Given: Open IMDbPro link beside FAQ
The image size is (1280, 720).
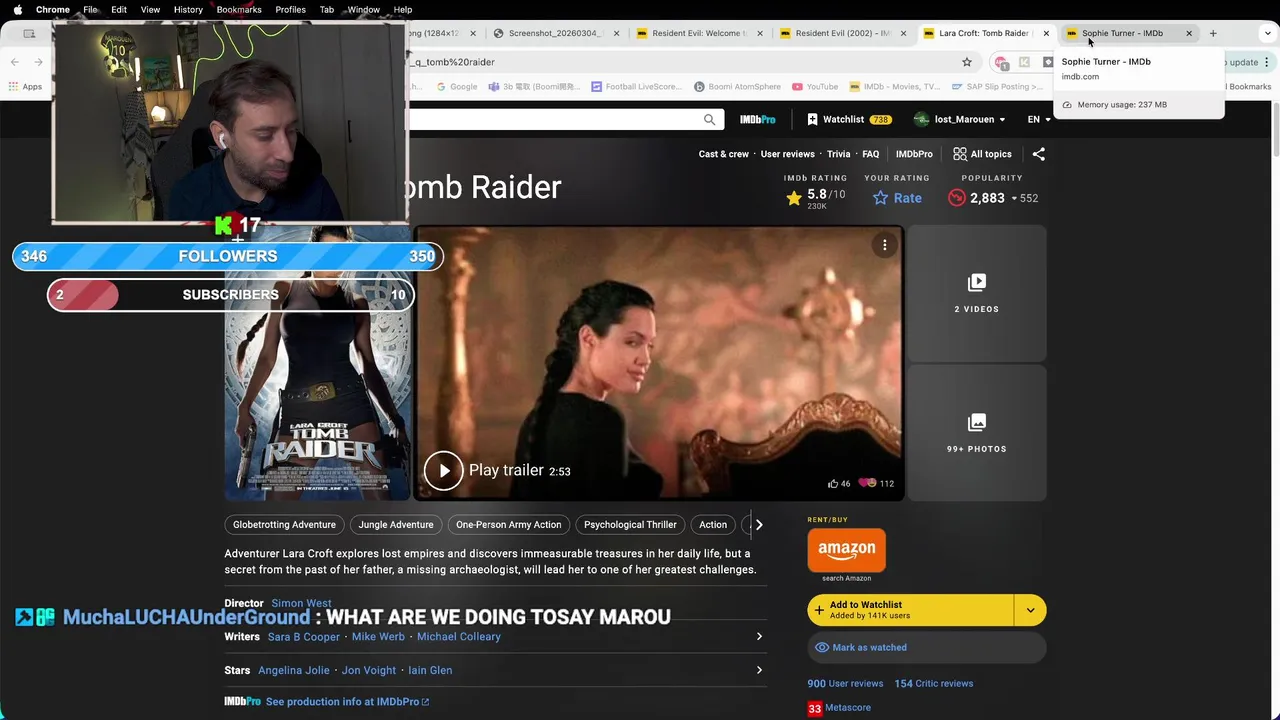Looking at the screenshot, I should pyautogui.click(x=914, y=154).
